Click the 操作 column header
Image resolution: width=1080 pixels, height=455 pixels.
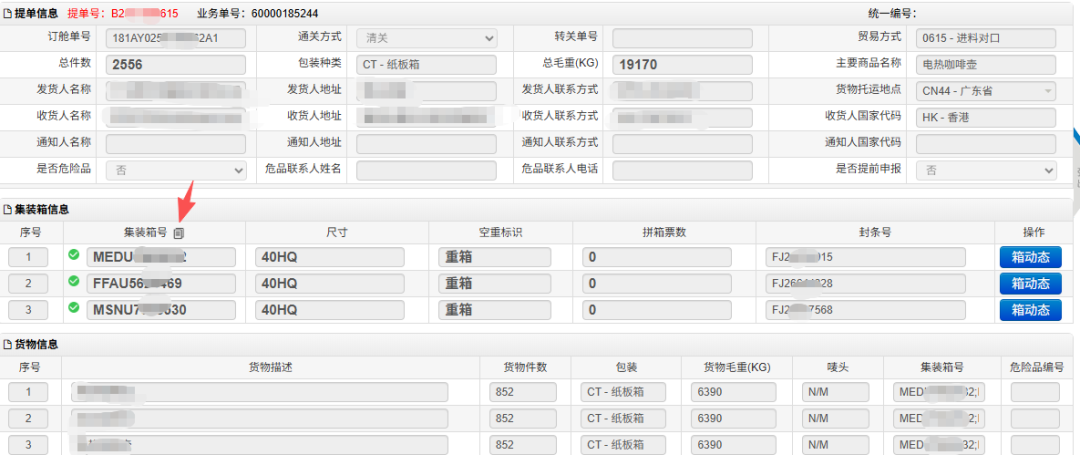(1035, 233)
